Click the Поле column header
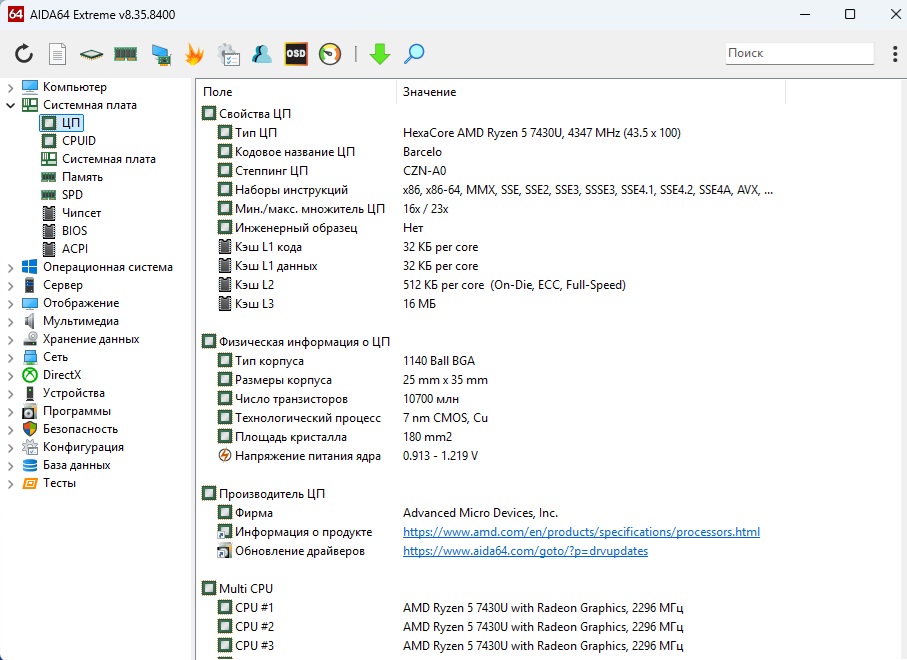 217,92
